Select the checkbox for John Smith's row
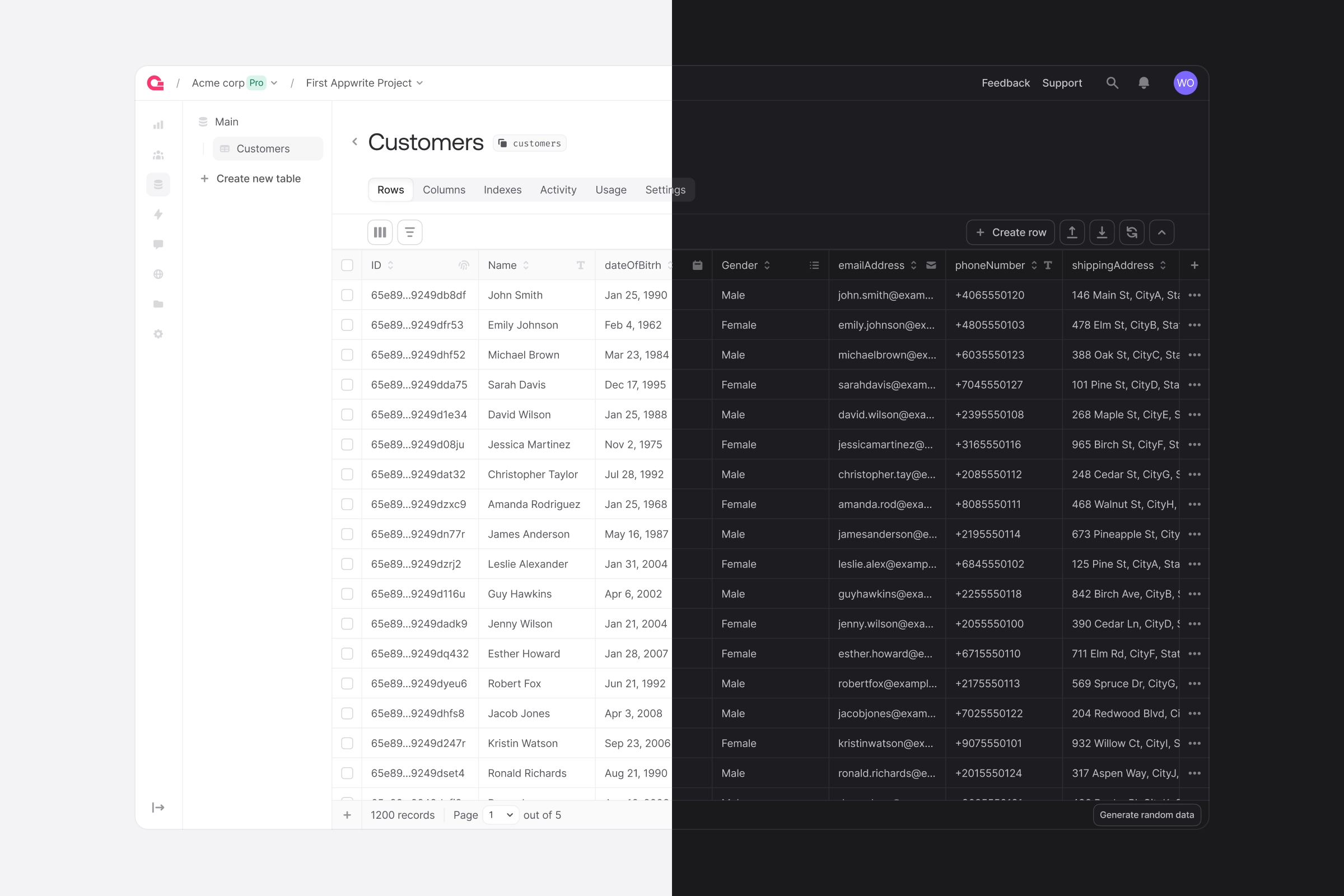Image resolution: width=1344 pixels, height=896 pixels. [x=347, y=295]
